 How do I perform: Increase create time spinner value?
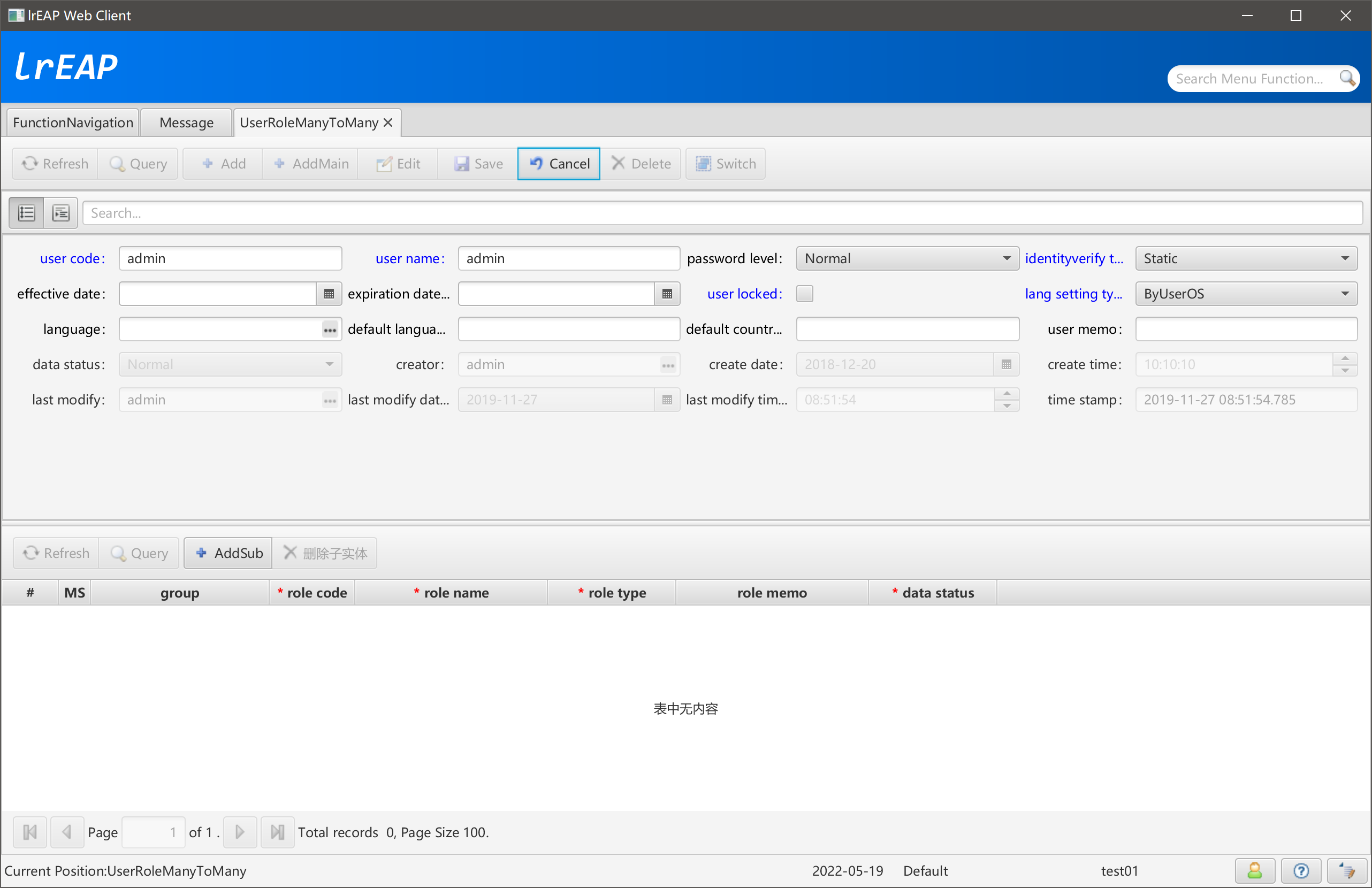[1345, 359]
